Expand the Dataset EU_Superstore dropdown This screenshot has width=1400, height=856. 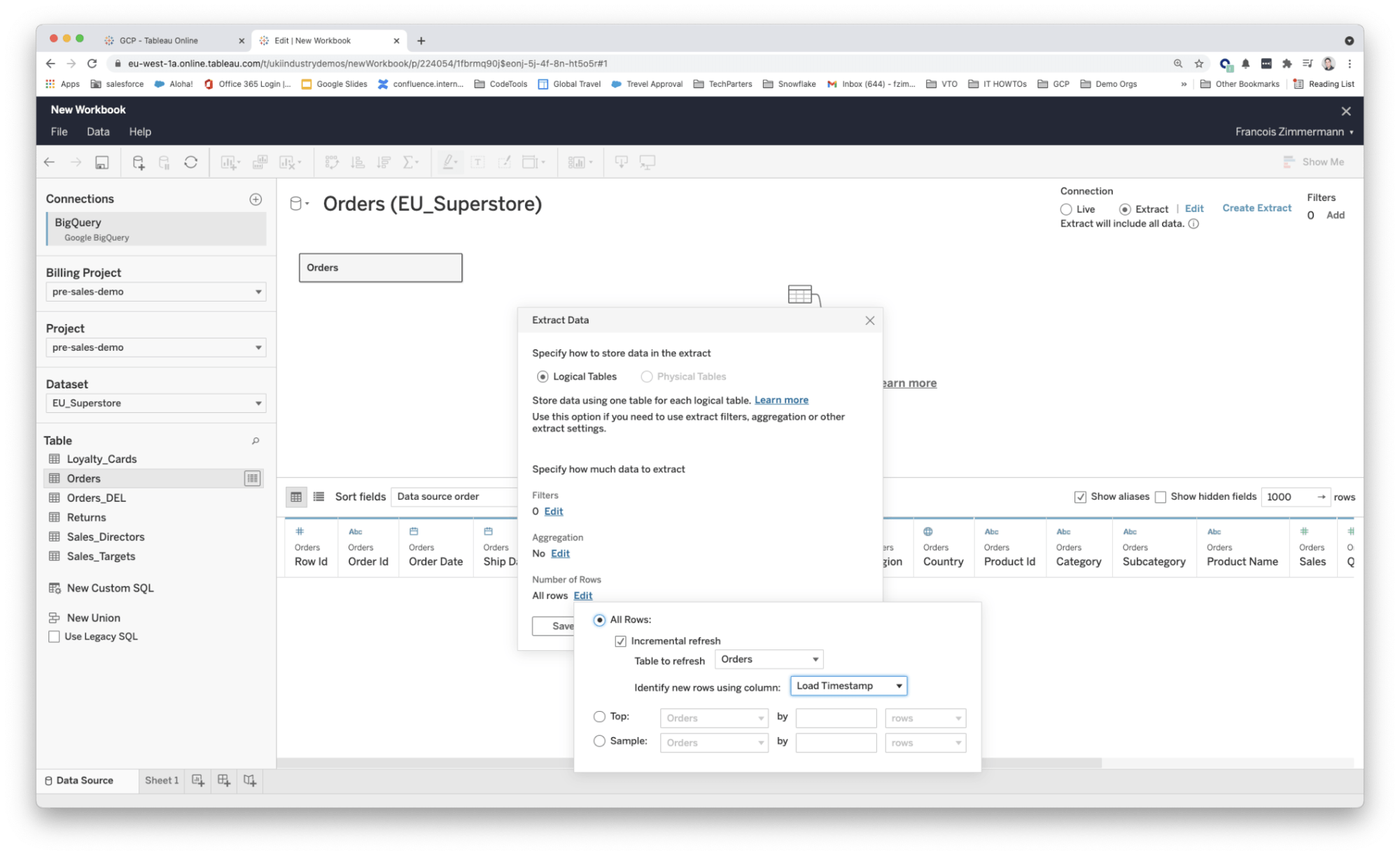pos(155,403)
